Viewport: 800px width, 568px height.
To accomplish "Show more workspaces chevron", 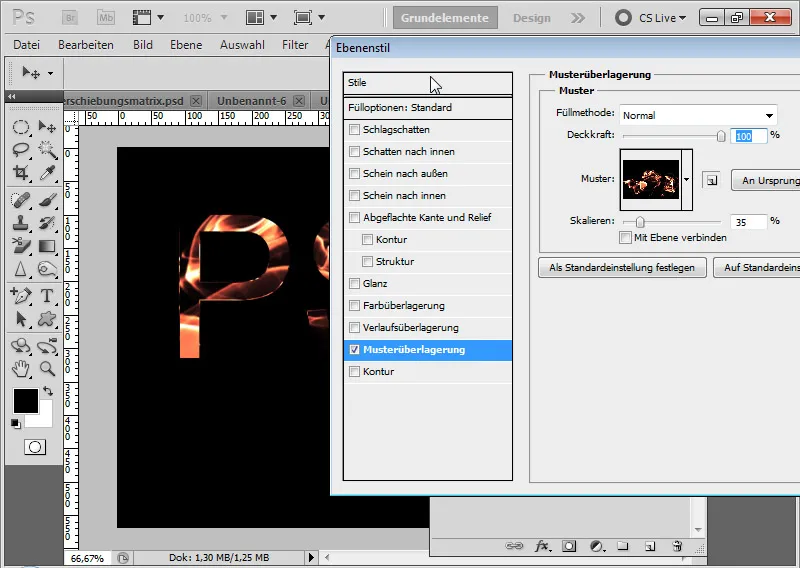I will pyautogui.click(x=578, y=18).
